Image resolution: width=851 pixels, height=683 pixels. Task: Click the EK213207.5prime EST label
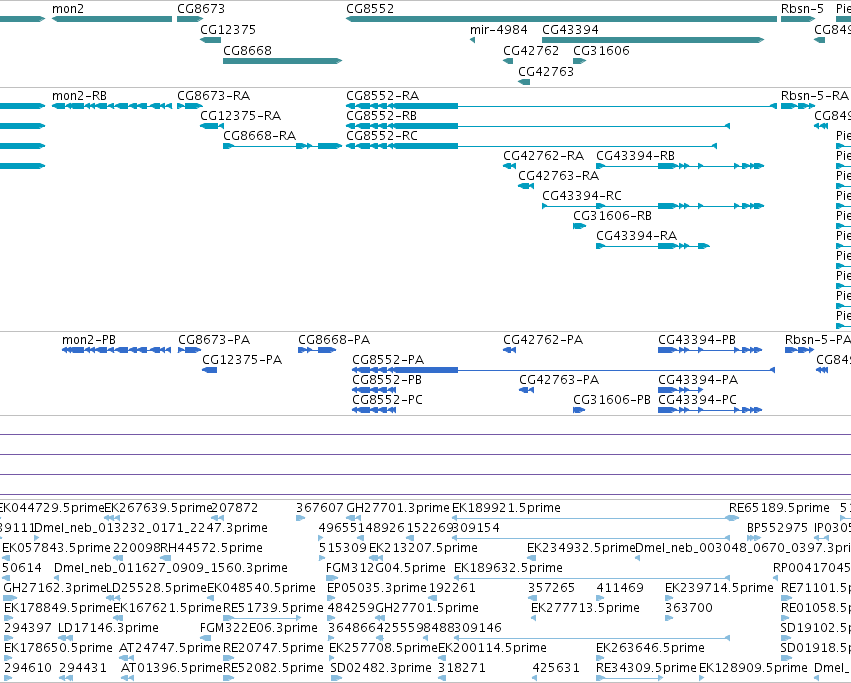423,548
